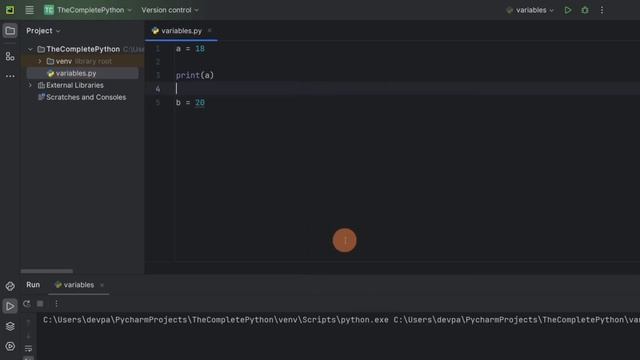Open the Project view mode dropdown

click(x=43, y=31)
